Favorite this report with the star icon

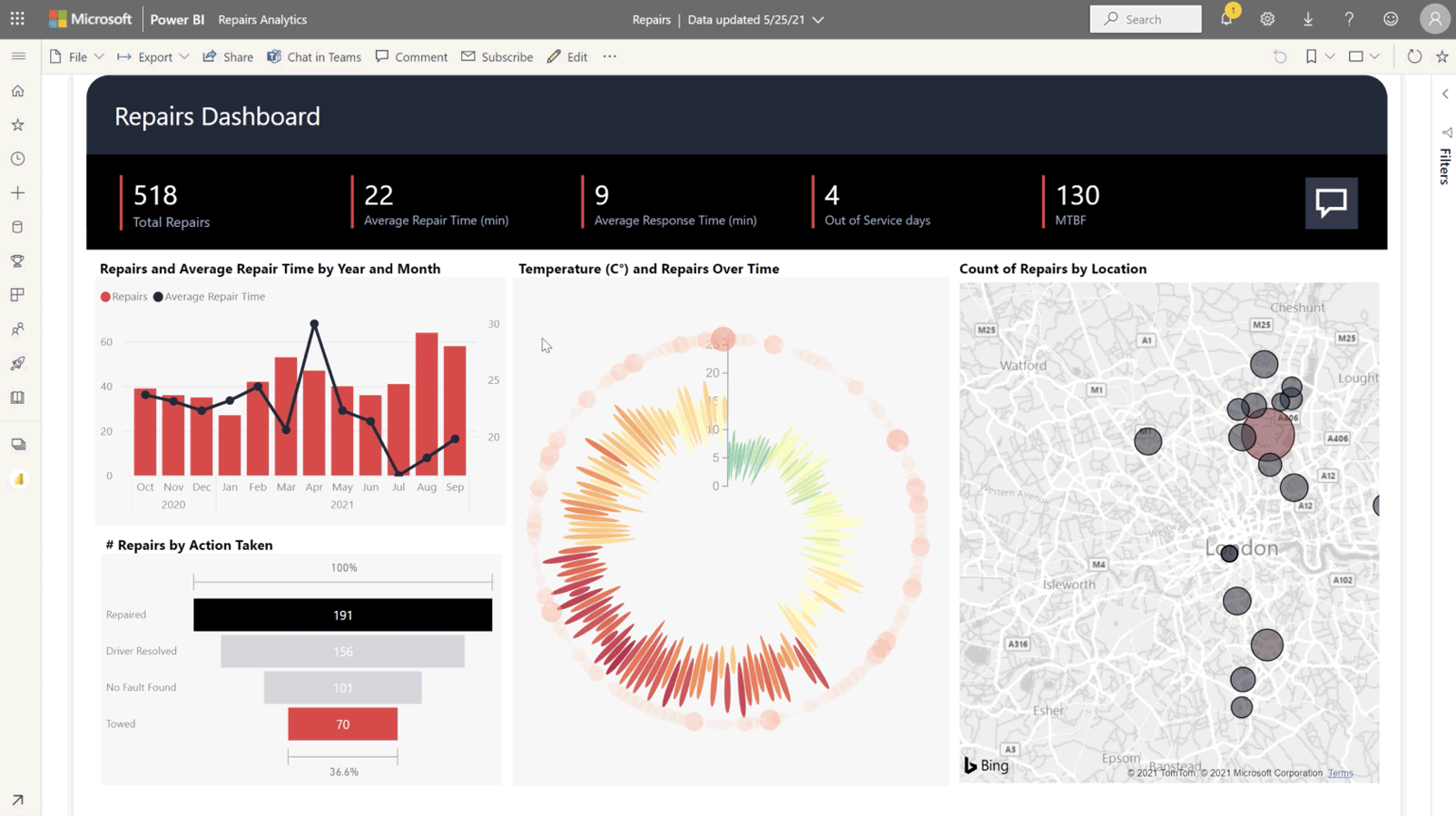tap(1441, 56)
